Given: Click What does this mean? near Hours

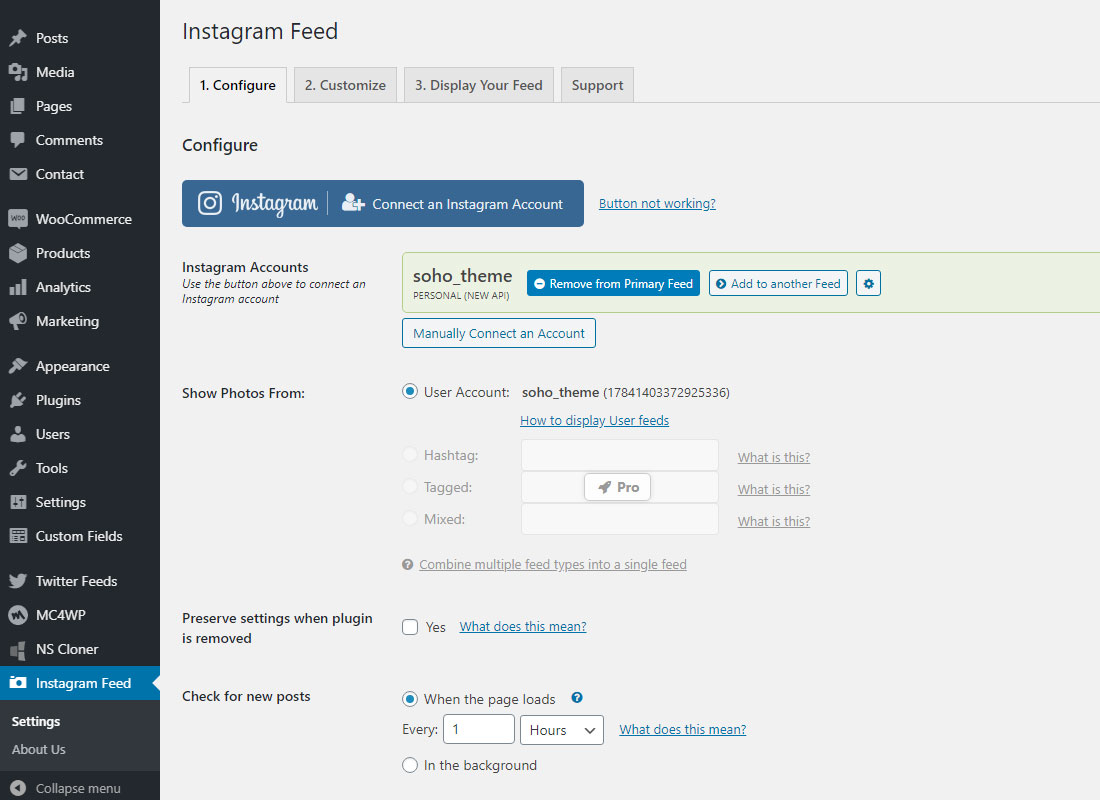Looking at the screenshot, I should (683, 730).
